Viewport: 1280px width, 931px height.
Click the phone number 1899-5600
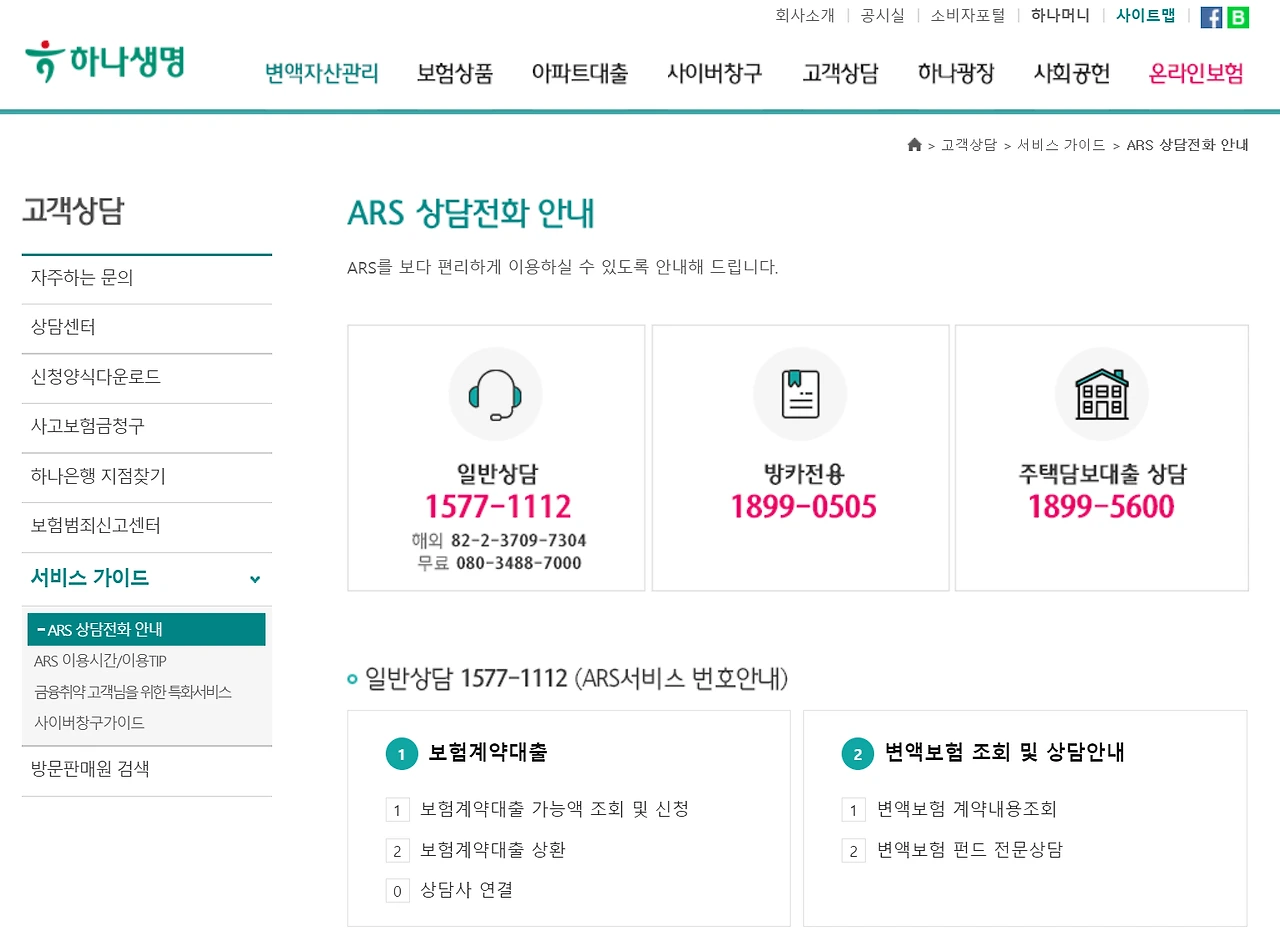click(1101, 506)
